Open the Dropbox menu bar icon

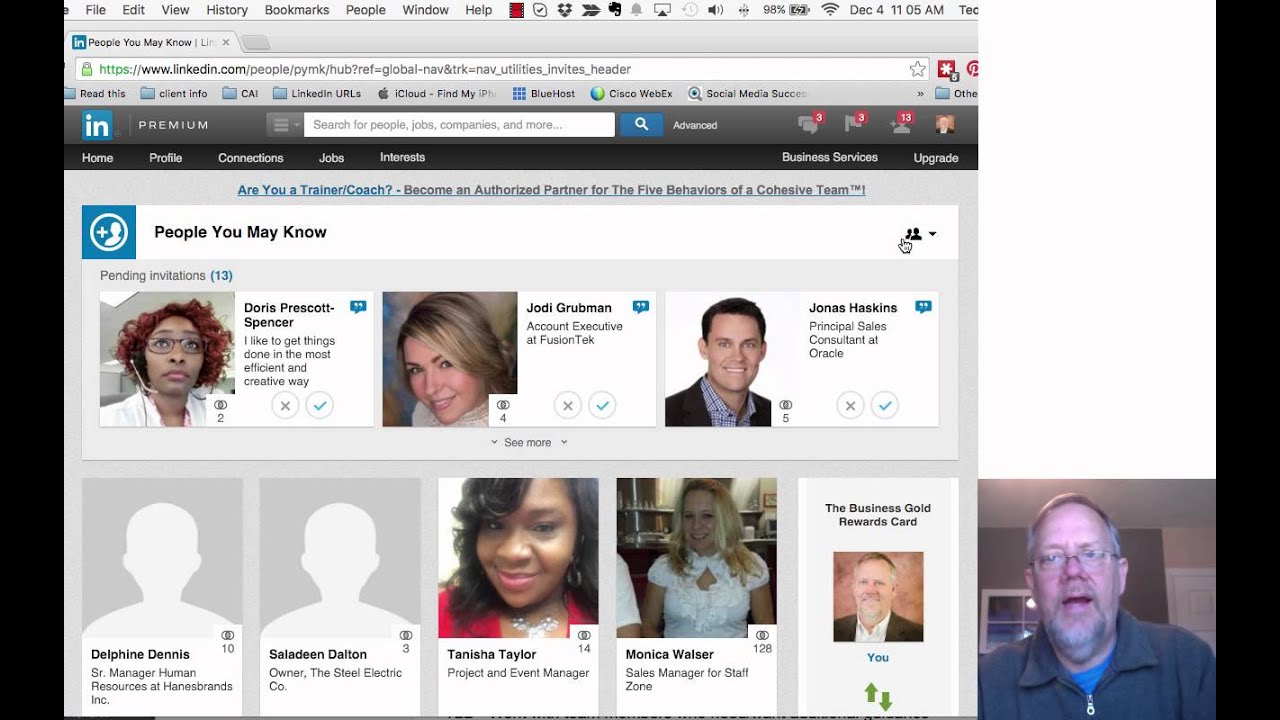pyautogui.click(x=565, y=10)
